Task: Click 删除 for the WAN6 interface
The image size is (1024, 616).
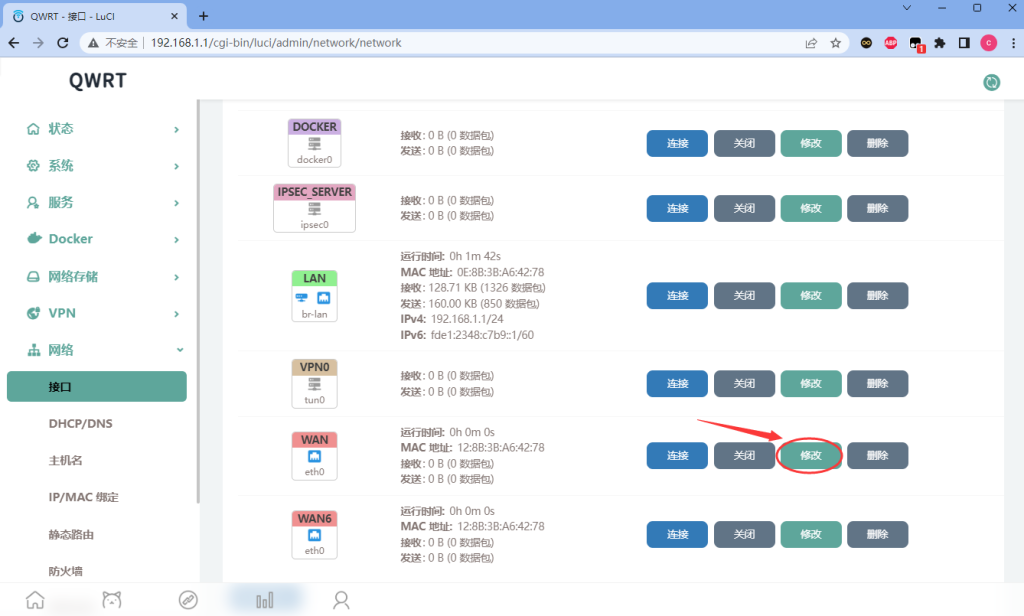Action: [x=877, y=534]
